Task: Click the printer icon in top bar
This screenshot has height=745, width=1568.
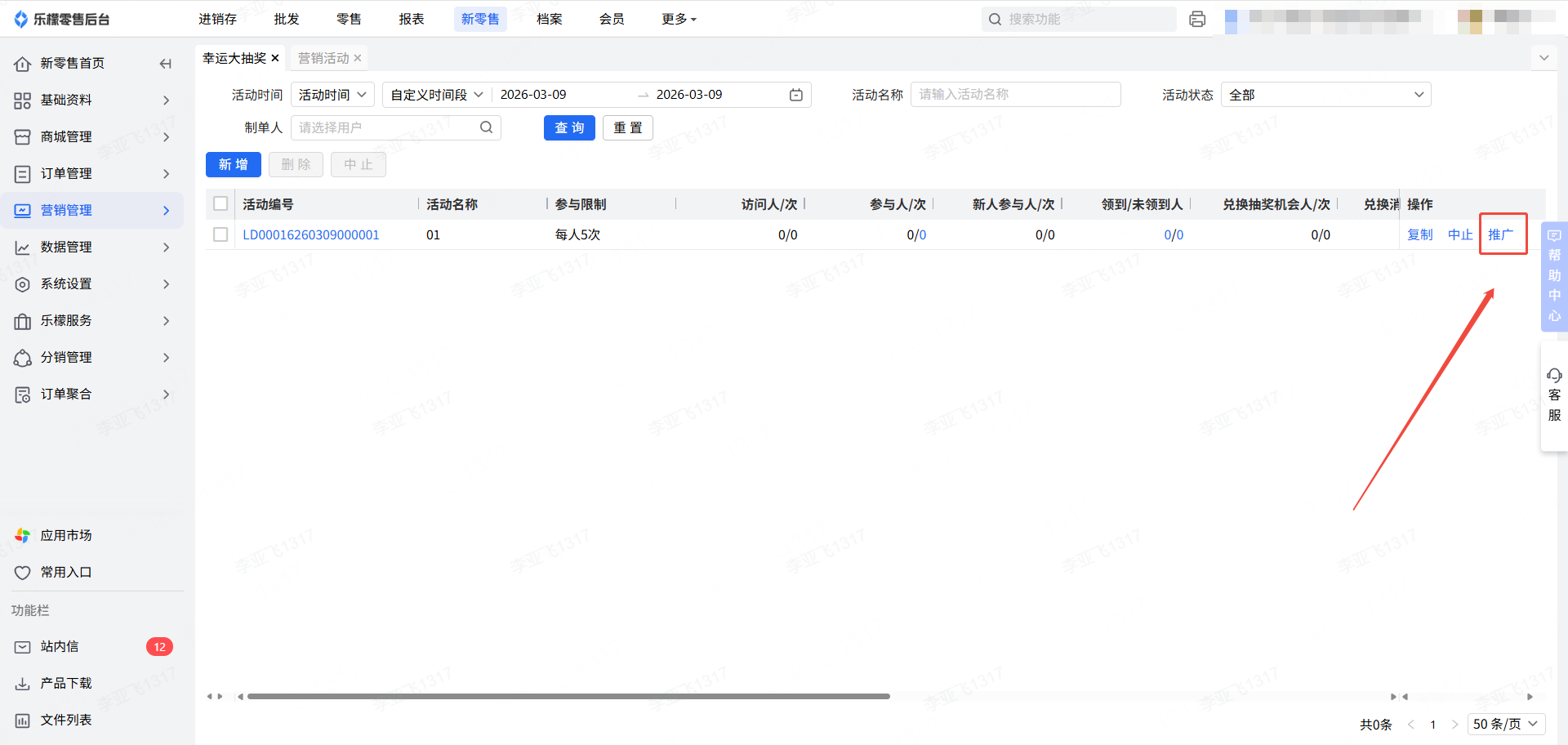Action: click(1197, 19)
